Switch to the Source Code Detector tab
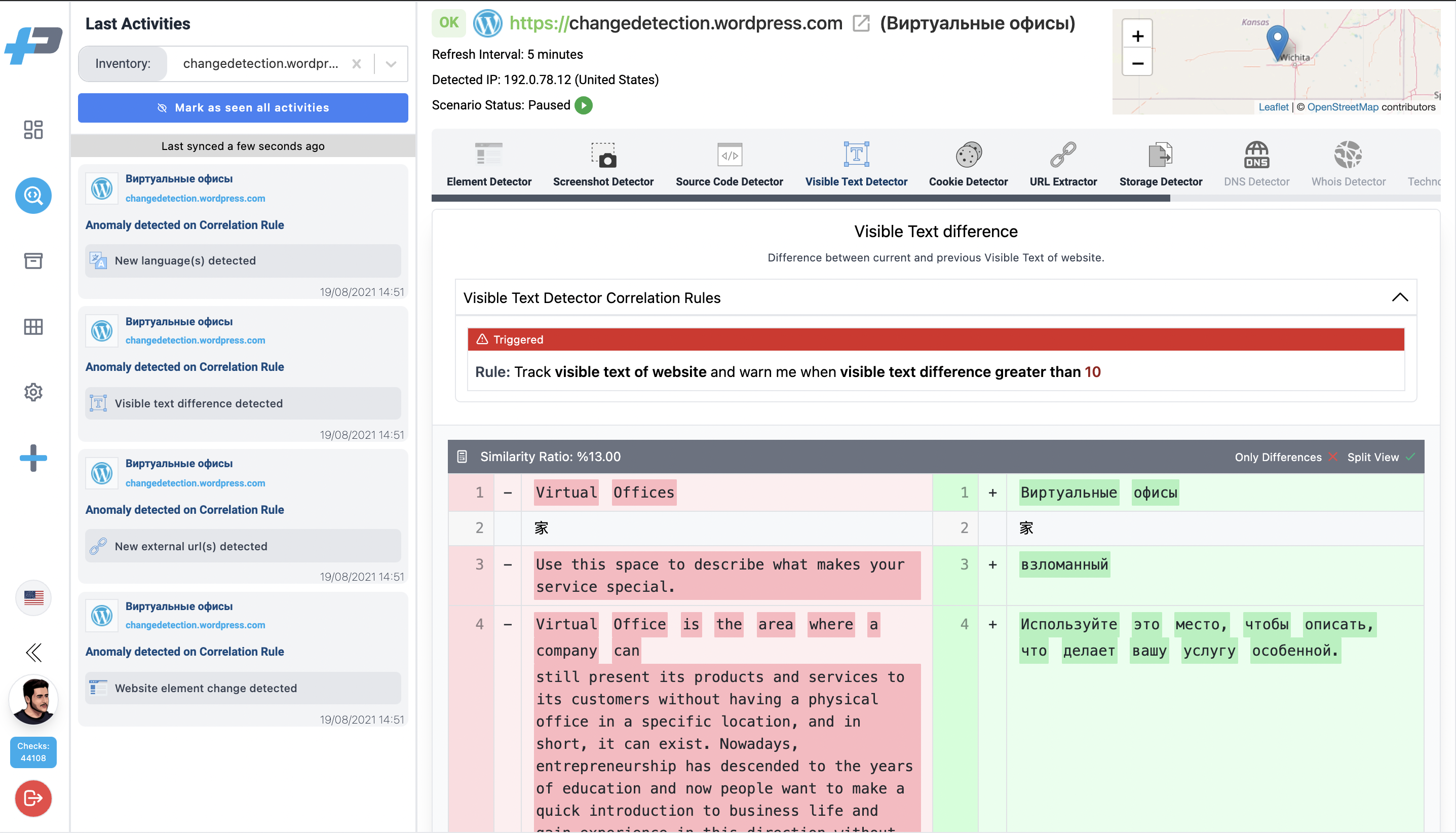This screenshot has height=833, width=1456. 729,164
